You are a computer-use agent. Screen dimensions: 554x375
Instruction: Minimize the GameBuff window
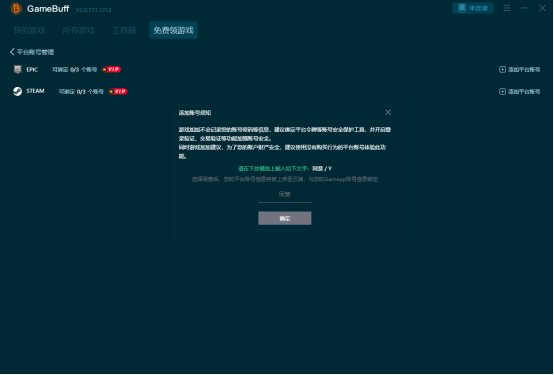pyautogui.click(x=524, y=8)
